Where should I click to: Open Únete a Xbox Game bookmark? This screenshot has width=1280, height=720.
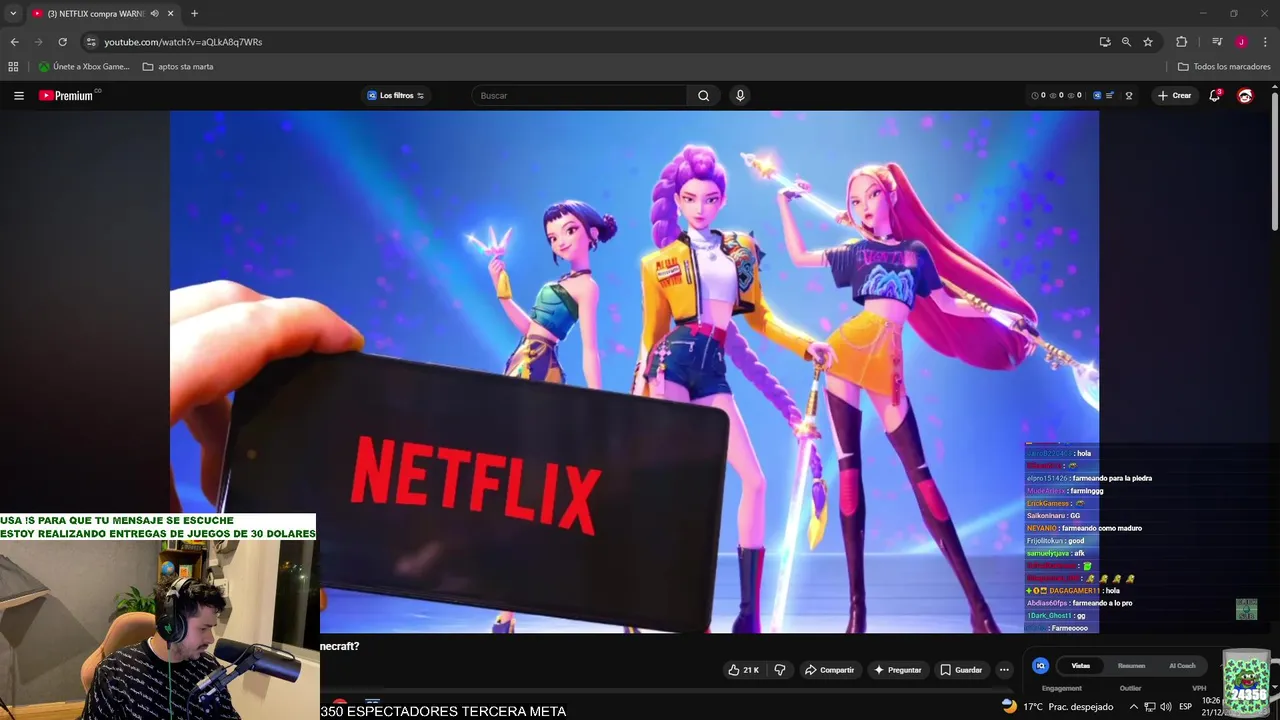point(84,67)
